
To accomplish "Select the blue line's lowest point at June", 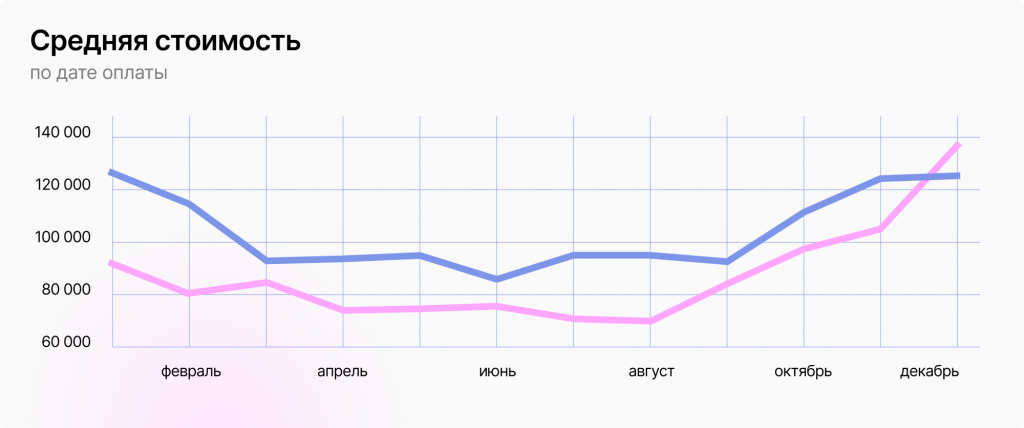I will coord(497,279).
